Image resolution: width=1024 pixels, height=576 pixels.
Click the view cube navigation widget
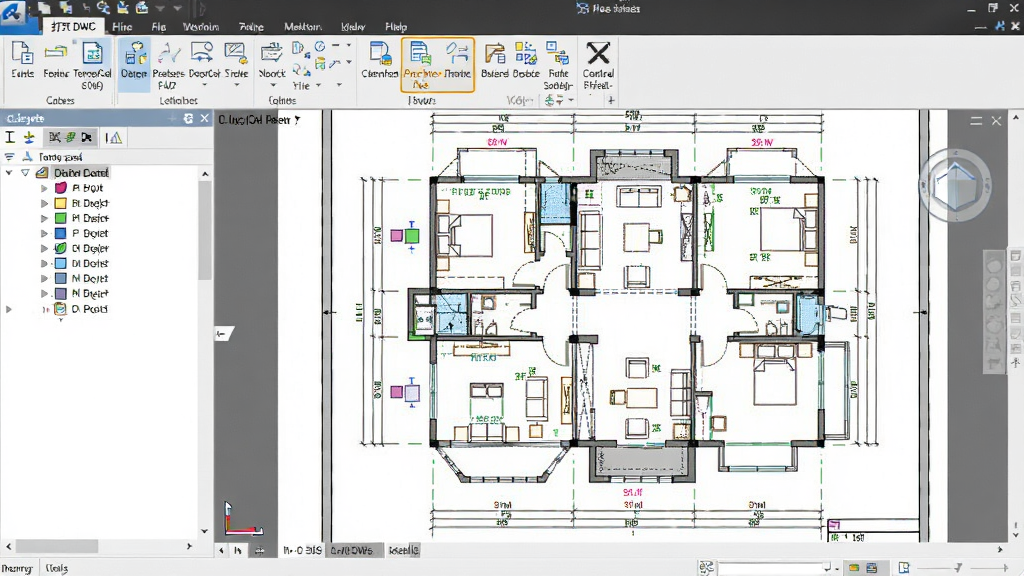955,185
